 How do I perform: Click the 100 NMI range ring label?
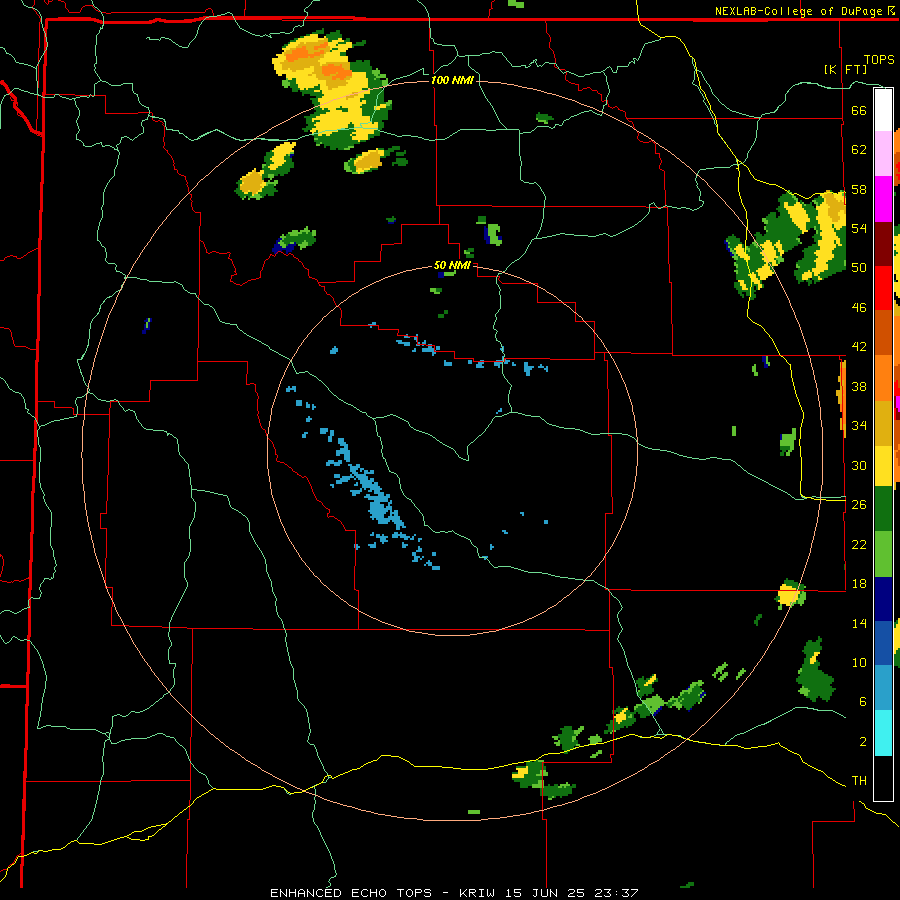click(452, 80)
